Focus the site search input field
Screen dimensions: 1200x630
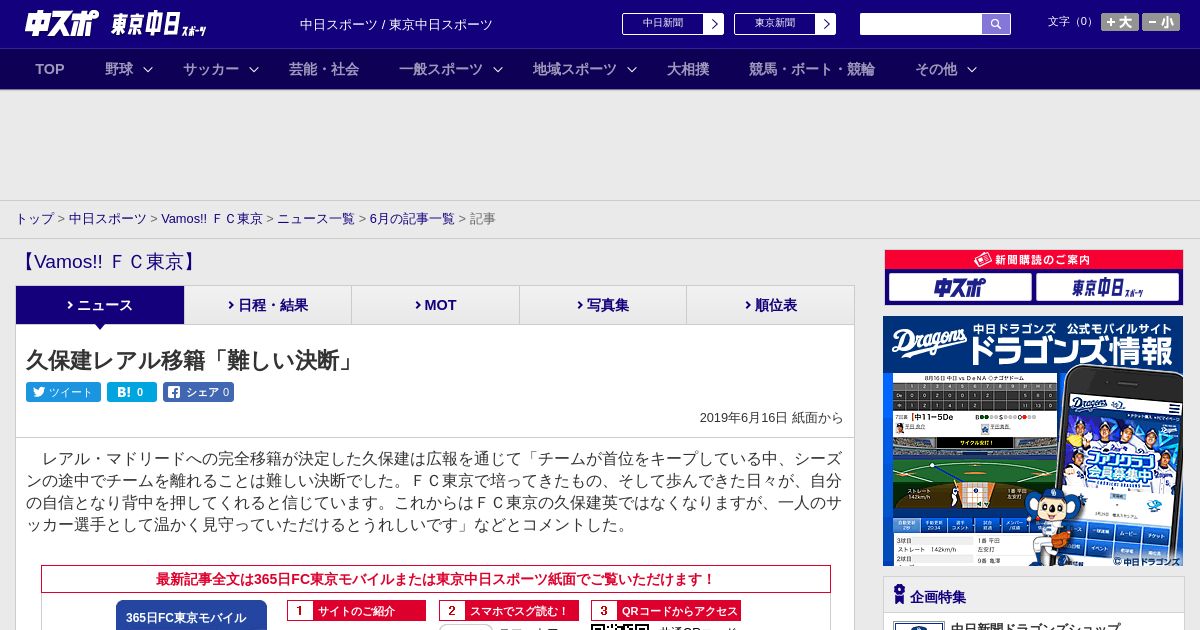pos(921,24)
